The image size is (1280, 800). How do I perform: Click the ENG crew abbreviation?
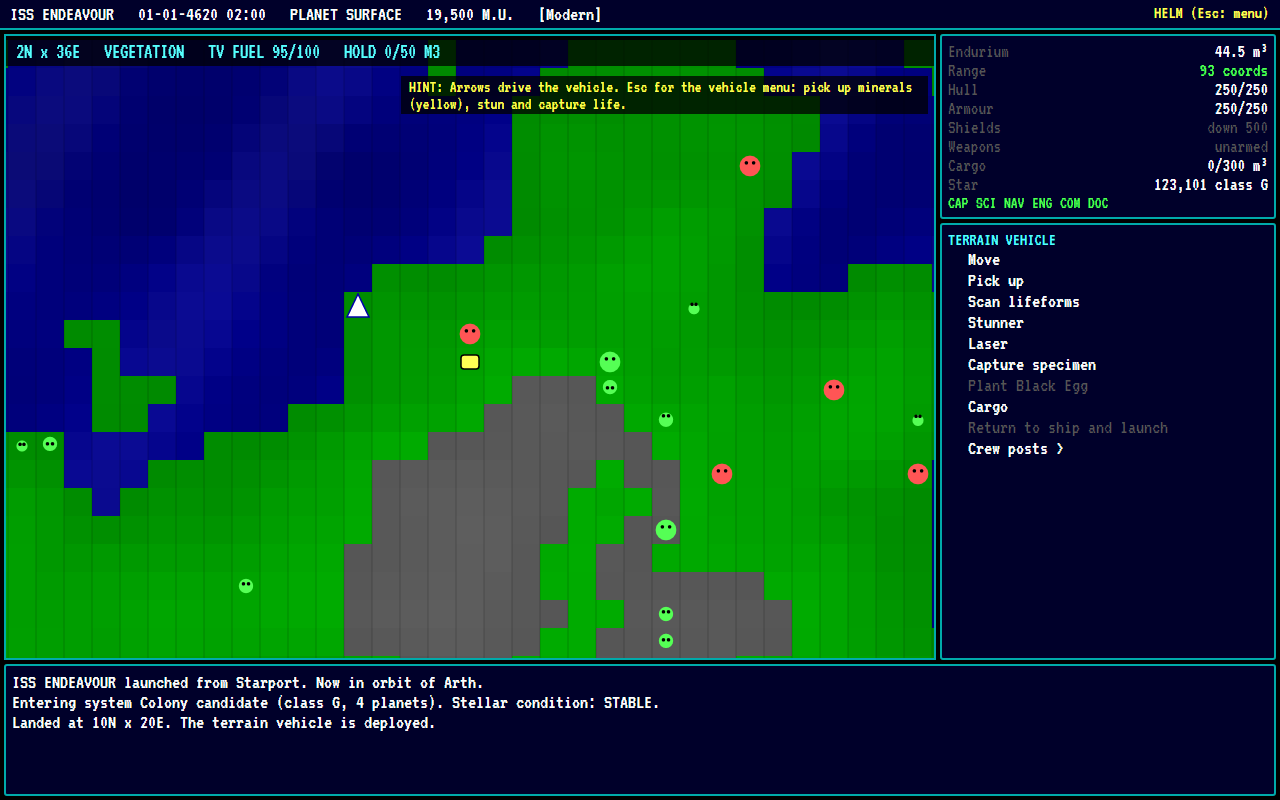point(1042,204)
